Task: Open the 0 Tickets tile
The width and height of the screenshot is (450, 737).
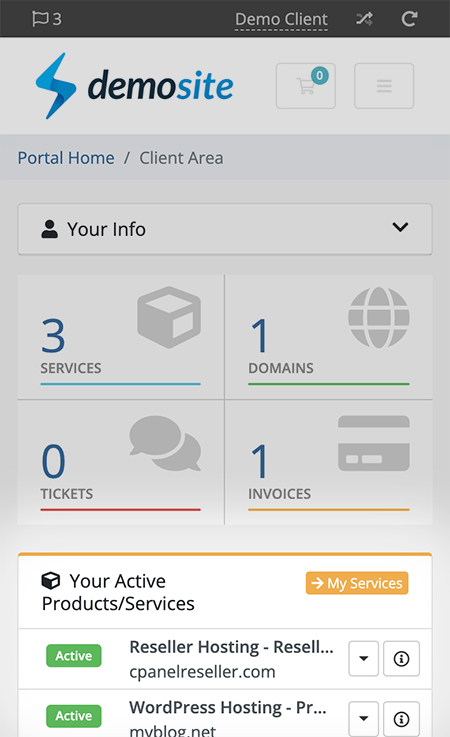Action: tap(120, 463)
